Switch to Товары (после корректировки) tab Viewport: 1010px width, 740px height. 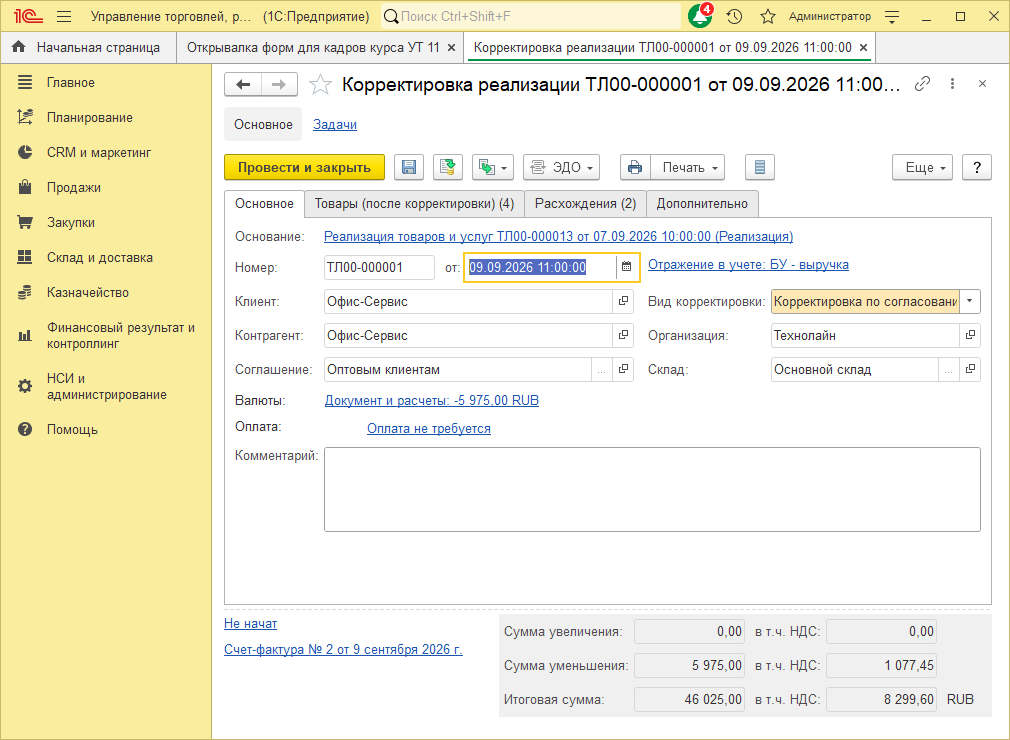(414, 204)
